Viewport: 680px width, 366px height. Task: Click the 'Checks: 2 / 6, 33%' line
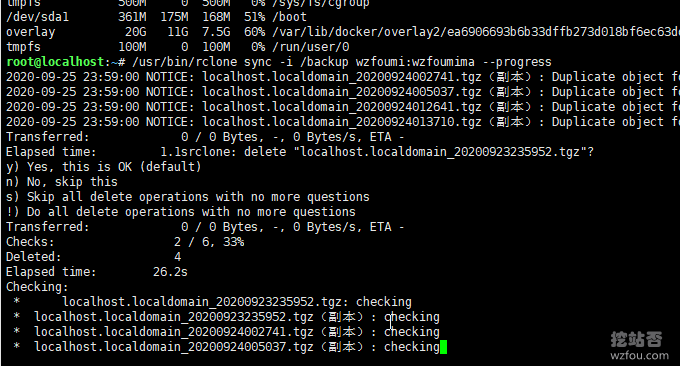(125, 242)
